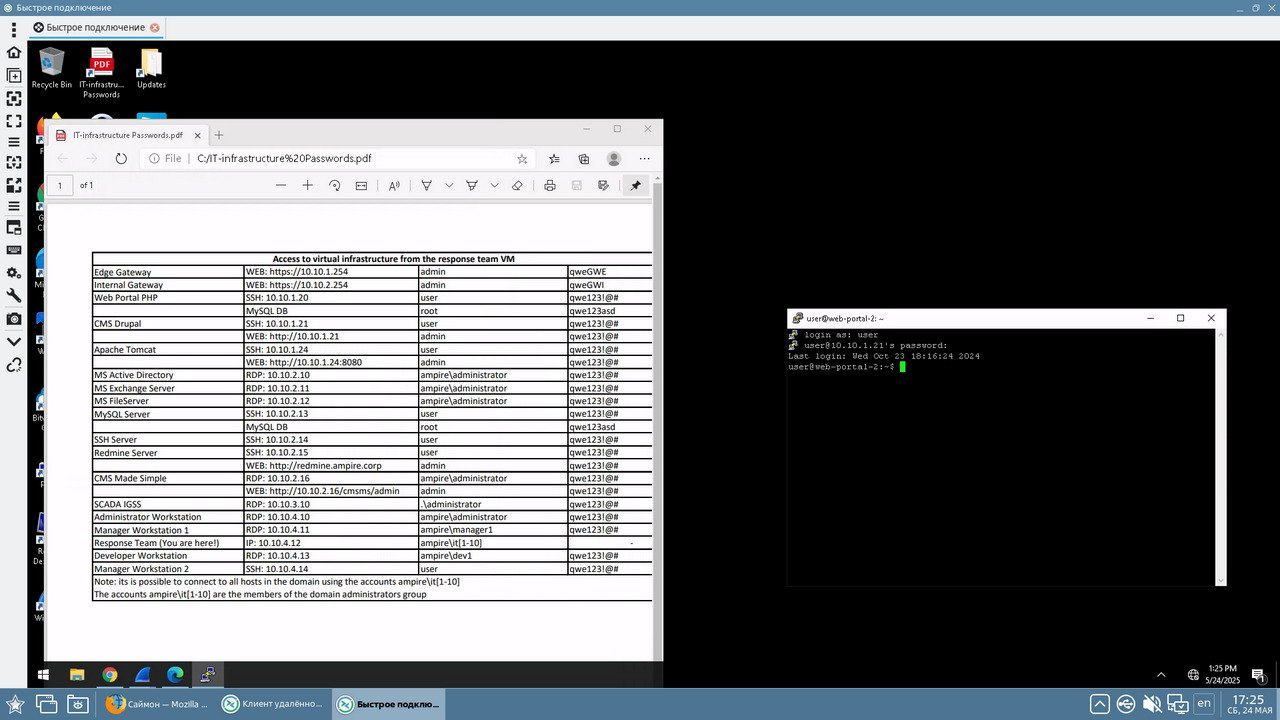Click the 'en' keyboard layout indicator

click(1204, 704)
